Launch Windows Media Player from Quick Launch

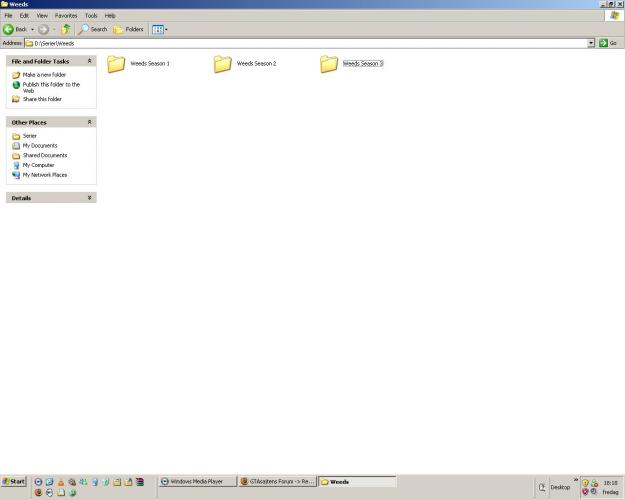point(38,482)
